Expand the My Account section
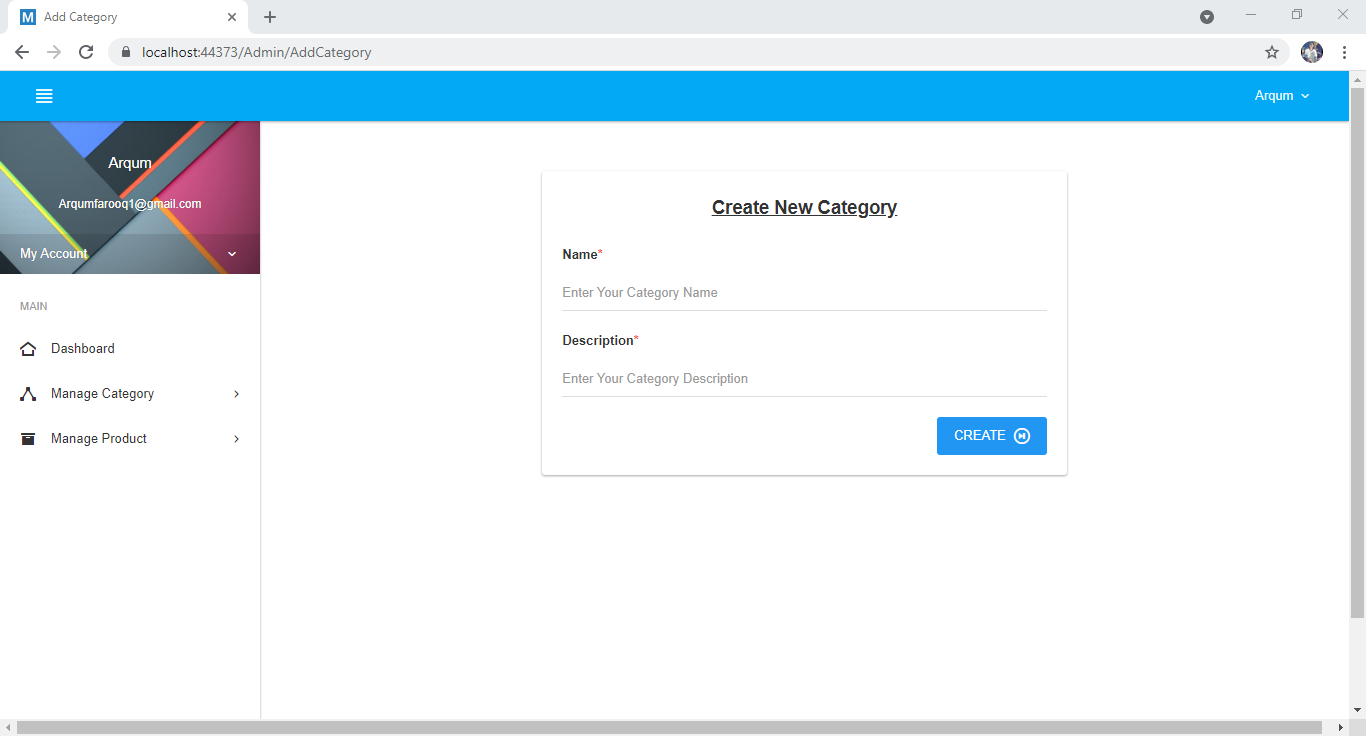 pyautogui.click(x=130, y=254)
